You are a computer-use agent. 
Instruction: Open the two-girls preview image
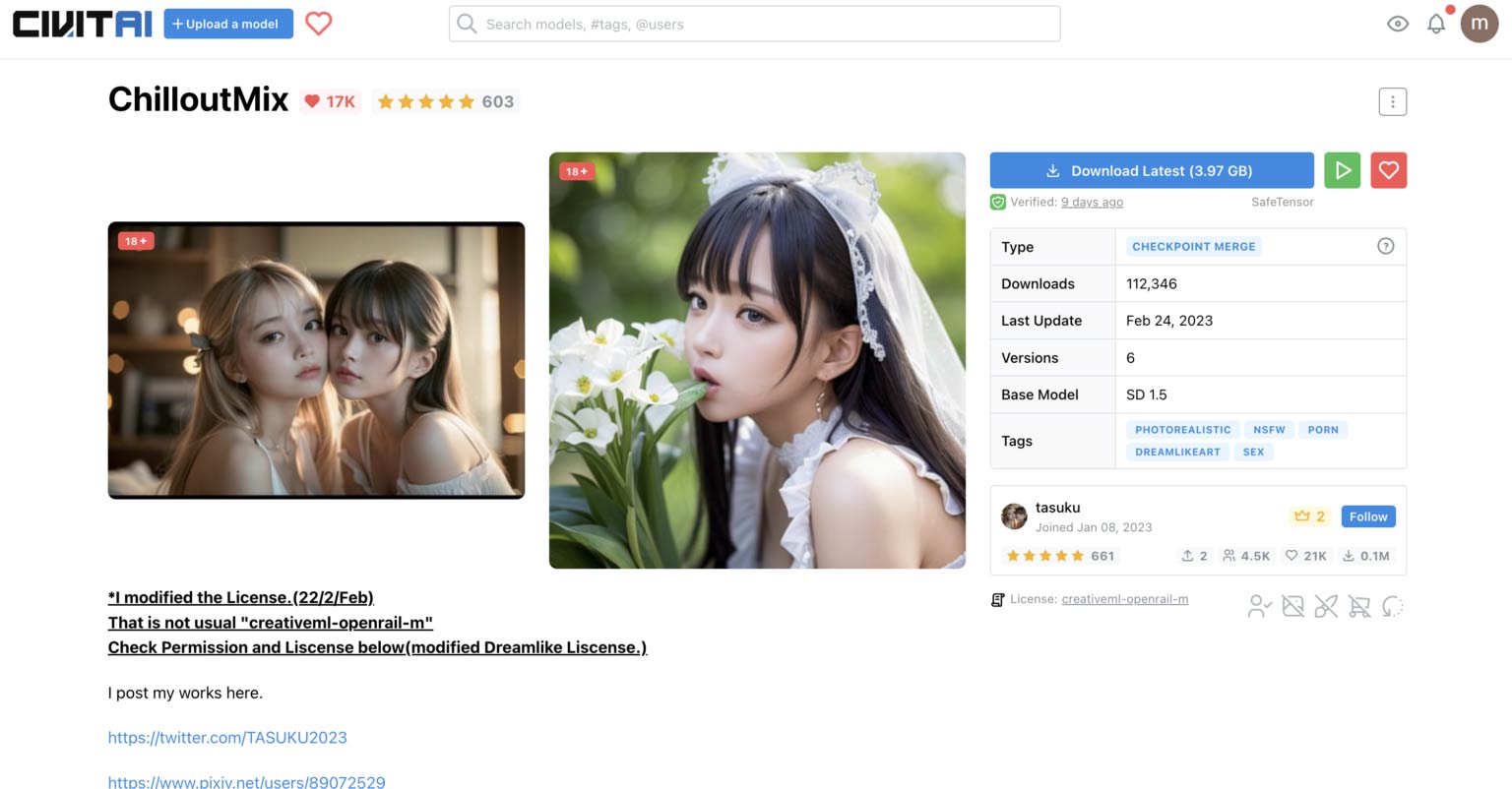[316, 360]
